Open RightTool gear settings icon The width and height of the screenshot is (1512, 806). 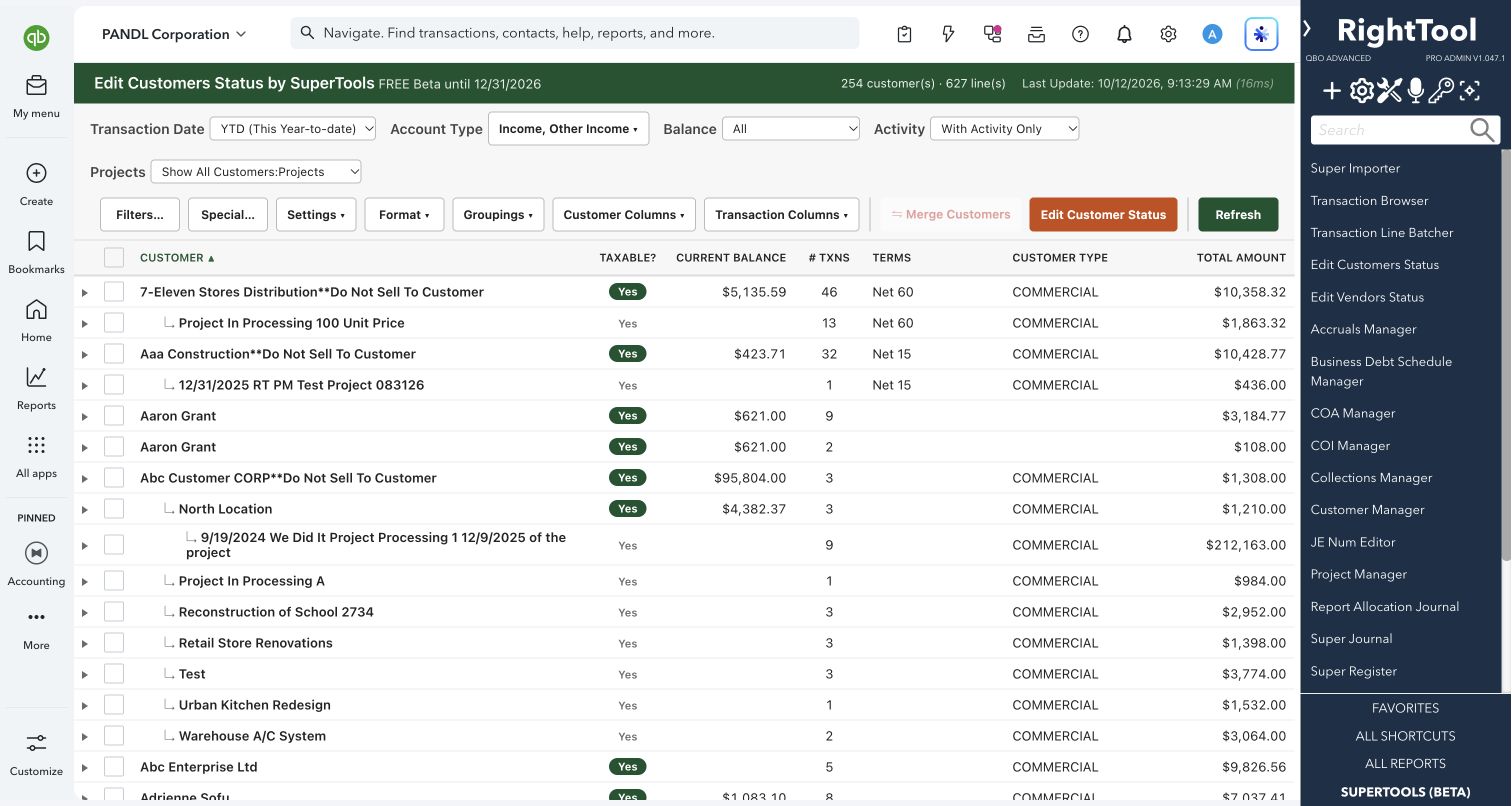coord(1361,92)
